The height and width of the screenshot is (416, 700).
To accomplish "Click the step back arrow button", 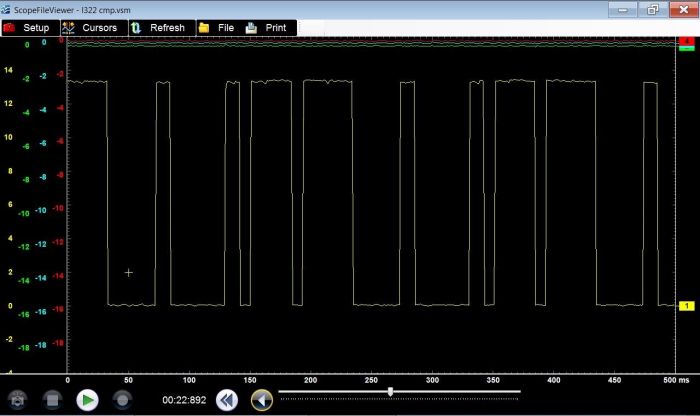I will 262,400.
